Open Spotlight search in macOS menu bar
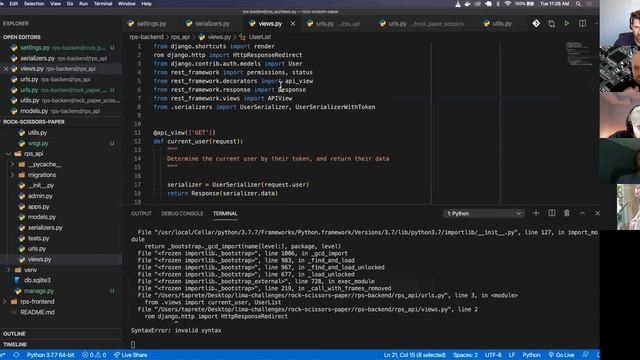Image resolution: width=640 pixels, height=360 pixels. pos(578,4)
